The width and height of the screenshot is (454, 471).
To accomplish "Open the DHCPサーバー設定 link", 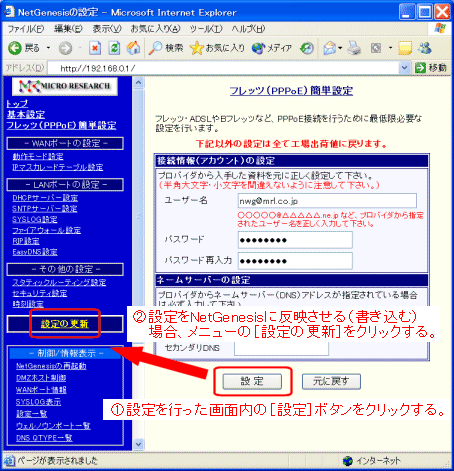I will [x=45, y=198].
